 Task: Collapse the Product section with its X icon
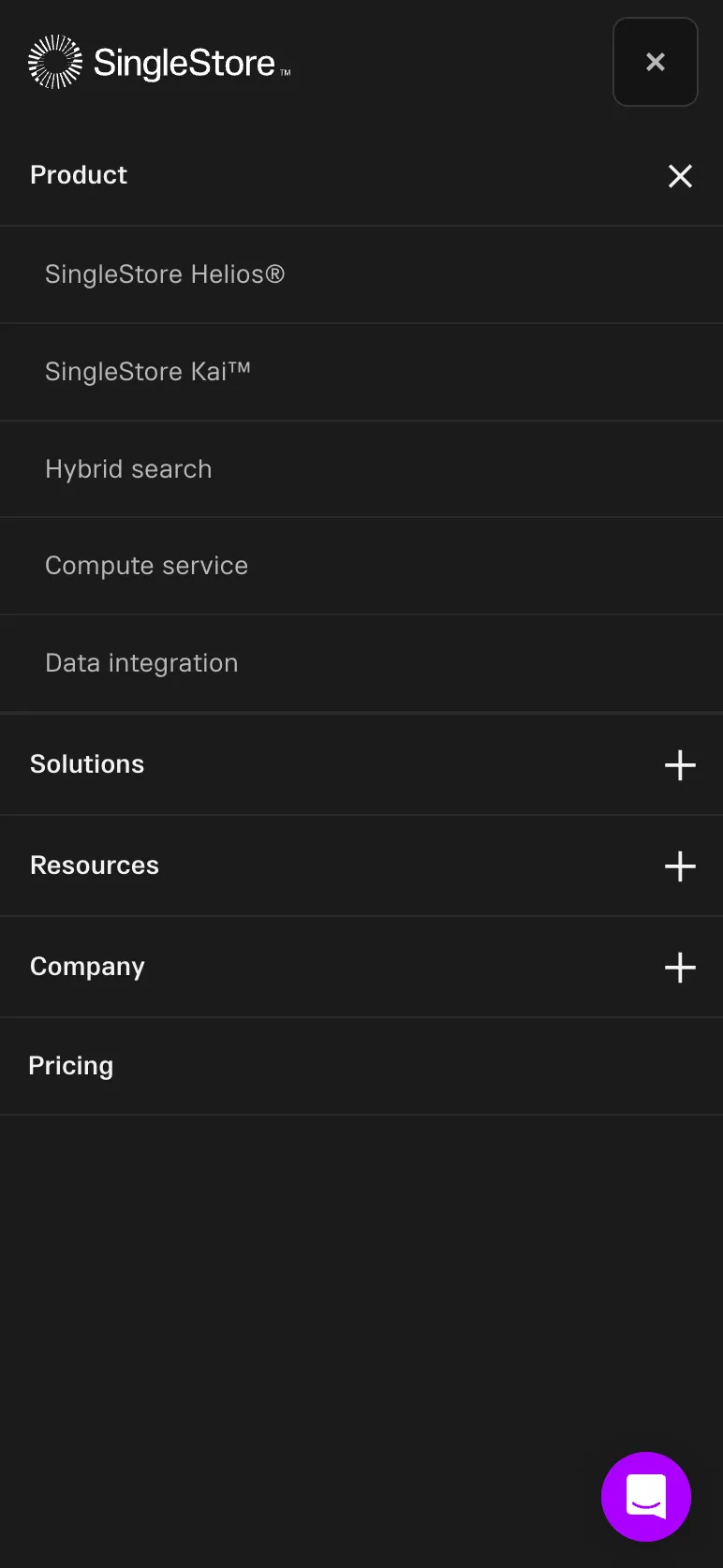click(680, 176)
